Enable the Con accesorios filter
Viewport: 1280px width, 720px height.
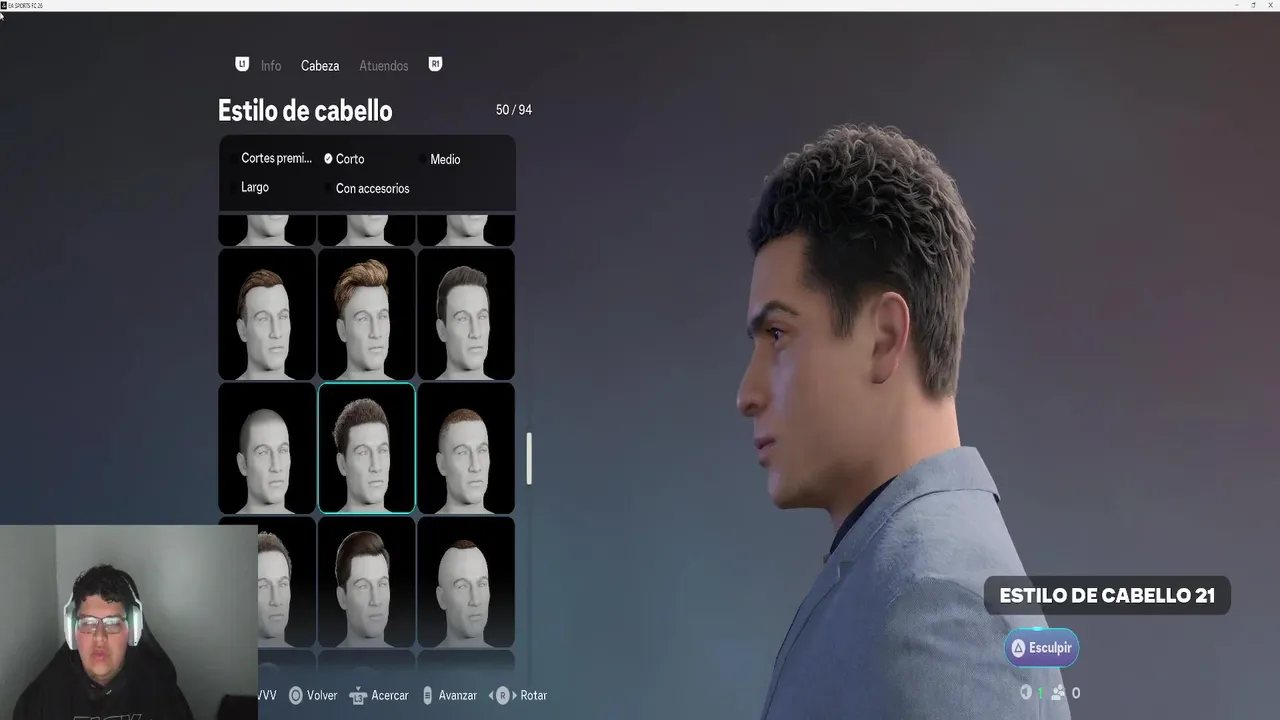click(367, 188)
